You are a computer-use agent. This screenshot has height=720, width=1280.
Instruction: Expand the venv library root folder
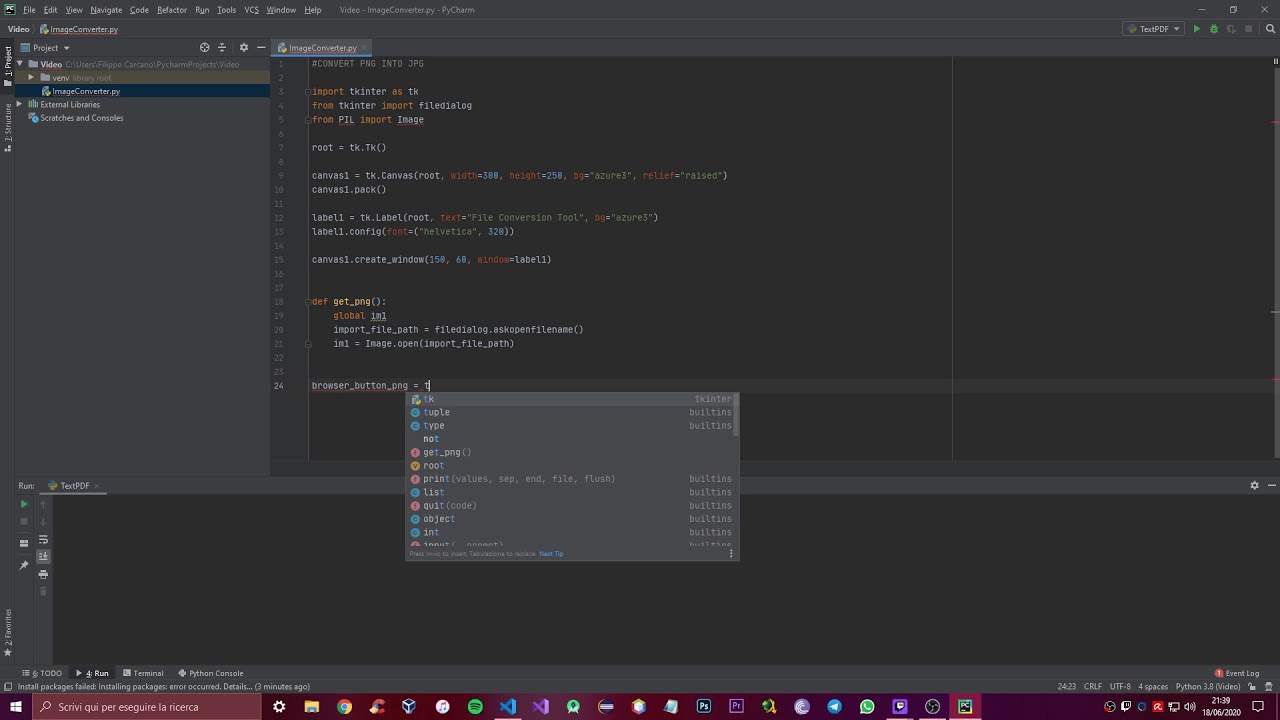pos(31,77)
